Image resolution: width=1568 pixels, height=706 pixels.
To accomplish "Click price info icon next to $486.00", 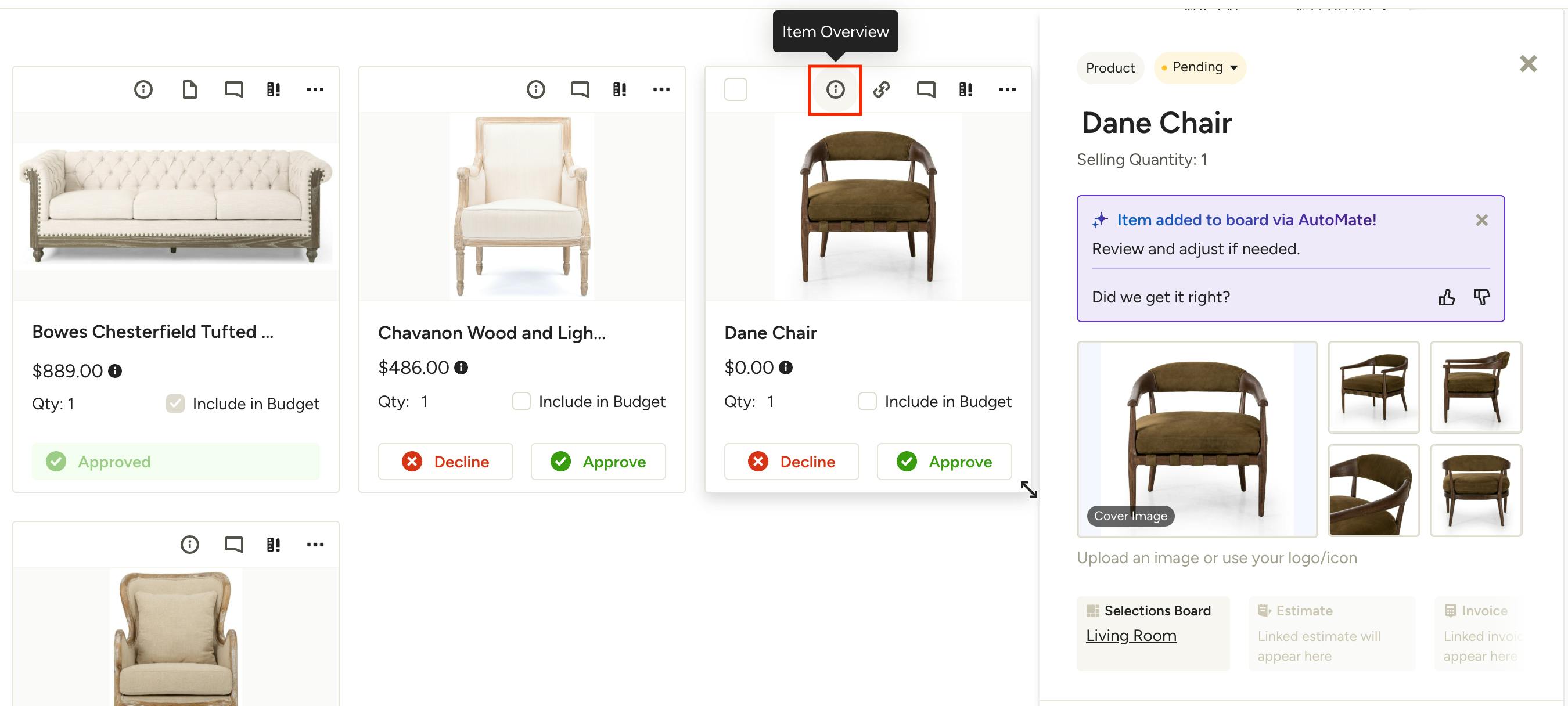I will coord(461,368).
